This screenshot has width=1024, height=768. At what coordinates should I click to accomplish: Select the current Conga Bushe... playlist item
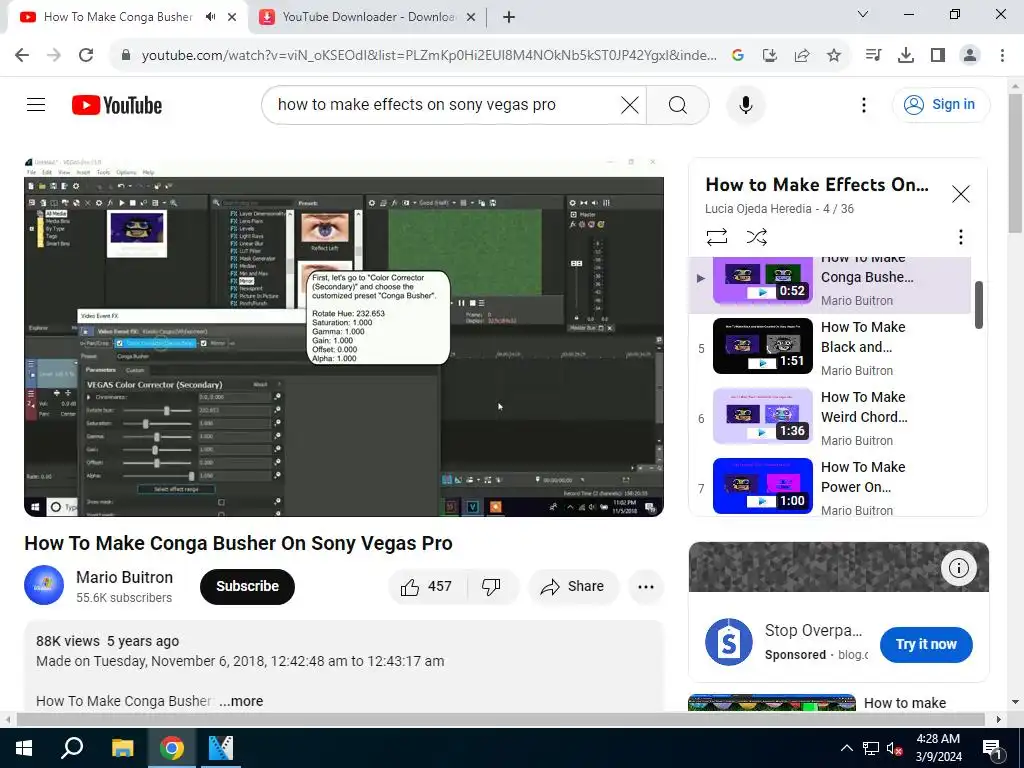coord(830,285)
